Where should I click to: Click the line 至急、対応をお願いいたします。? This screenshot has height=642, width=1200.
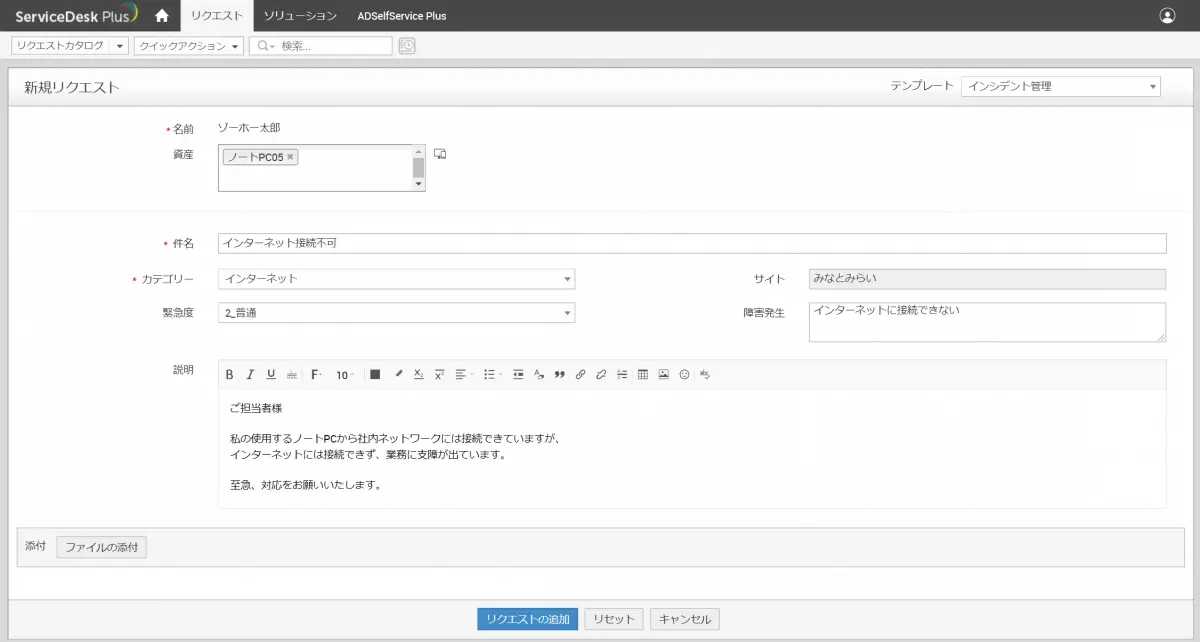click(x=306, y=486)
